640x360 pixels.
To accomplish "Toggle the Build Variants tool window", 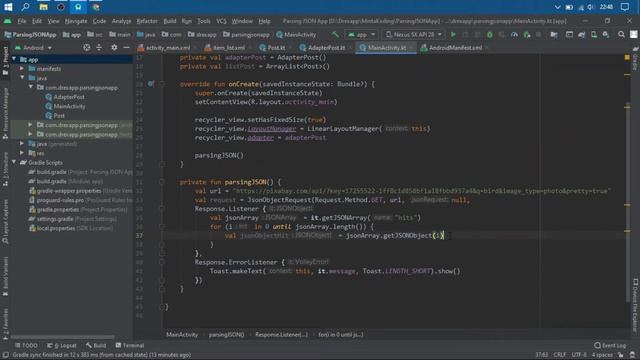I will click(5, 276).
